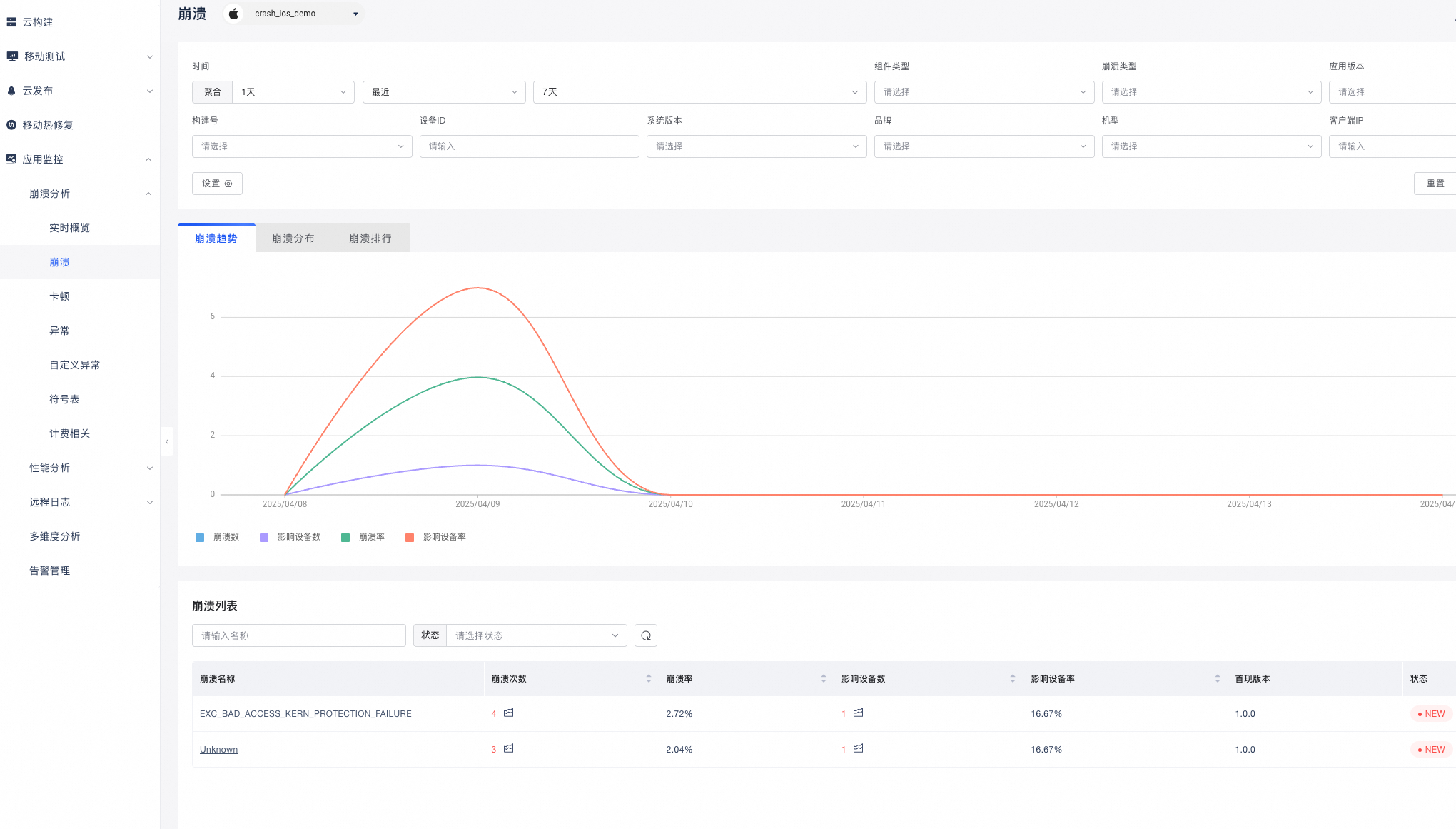Open the 组件类型 dropdown
Image resolution: width=1456 pixels, height=829 pixels.
pyautogui.click(x=984, y=92)
